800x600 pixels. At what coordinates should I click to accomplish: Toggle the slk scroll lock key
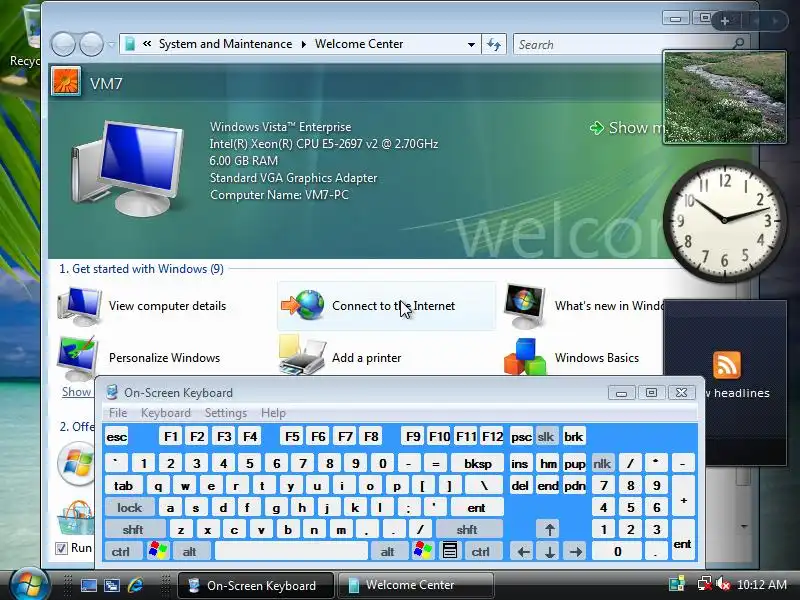(x=545, y=437)
